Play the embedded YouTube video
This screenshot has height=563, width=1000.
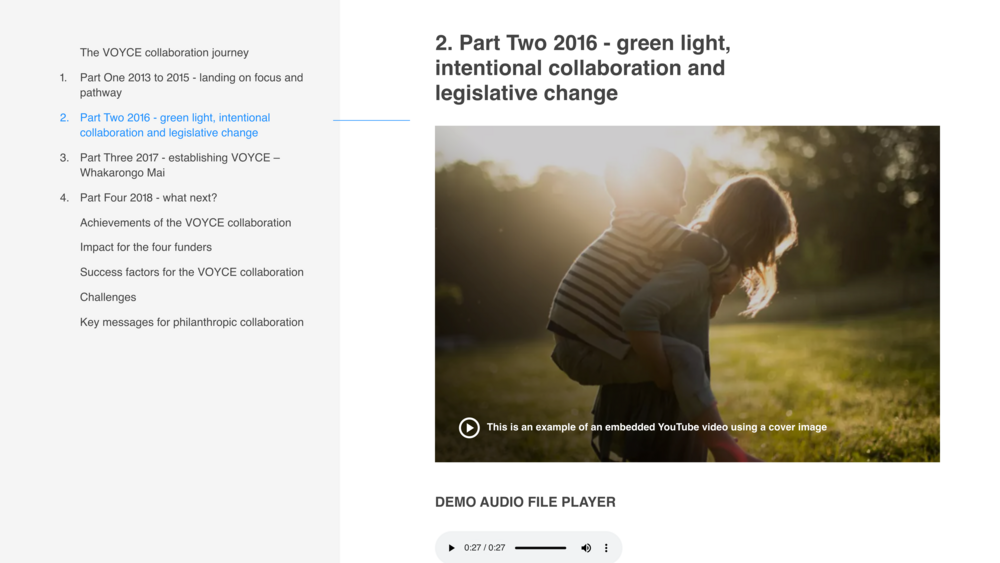pyautogui.click(x=469, y=428)
